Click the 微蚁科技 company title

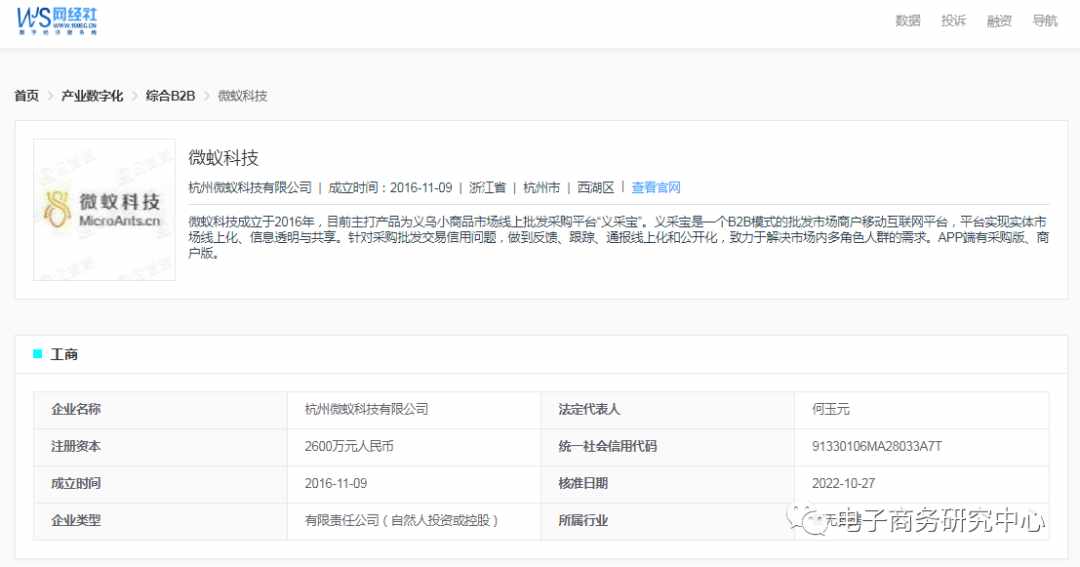click(223, 158)
